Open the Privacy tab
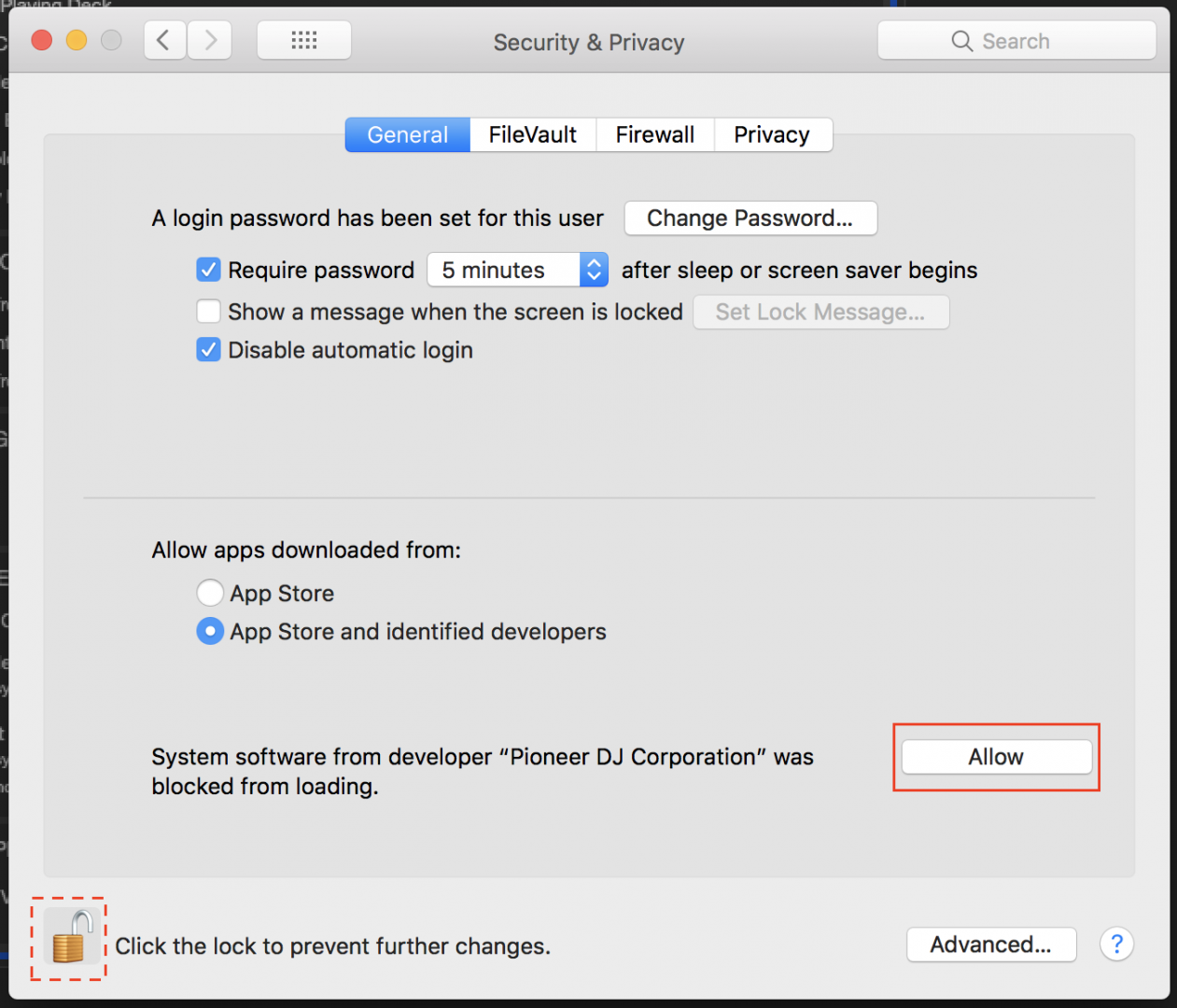Viewport: 1177px width, 1008px height. [x=772, y=134]
